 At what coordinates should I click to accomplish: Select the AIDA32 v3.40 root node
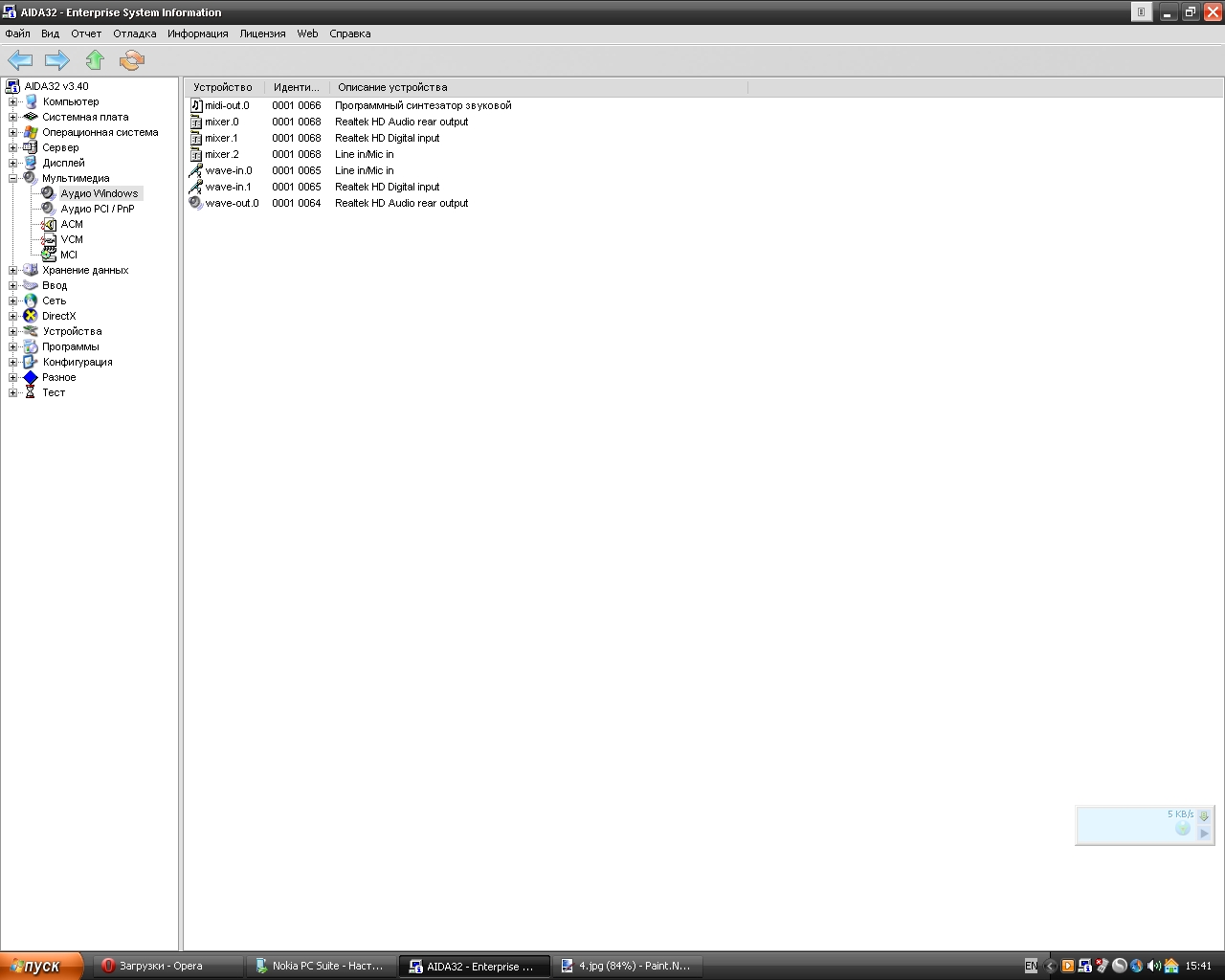(x=56, y=86)
